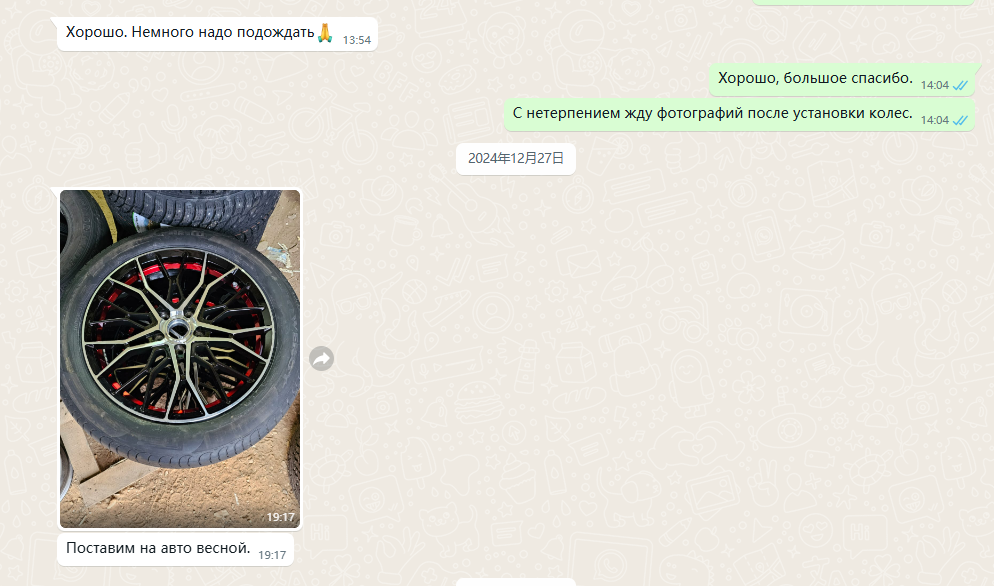Click the forward arrow icon beside the photo
The height and width of the screenshot is (586, 994).
tap(321, 359)
